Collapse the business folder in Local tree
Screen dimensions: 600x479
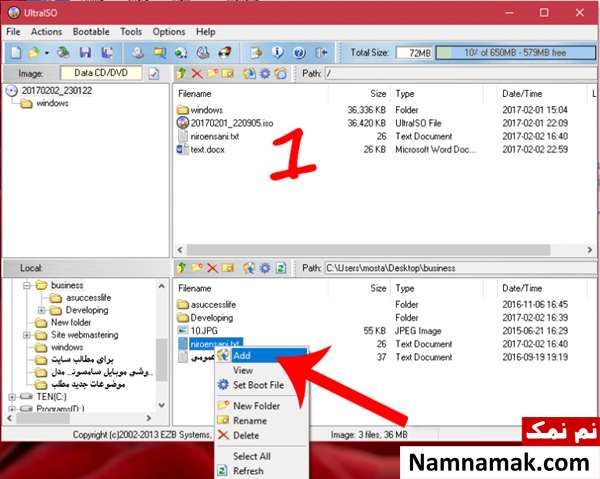coord(26,285)
